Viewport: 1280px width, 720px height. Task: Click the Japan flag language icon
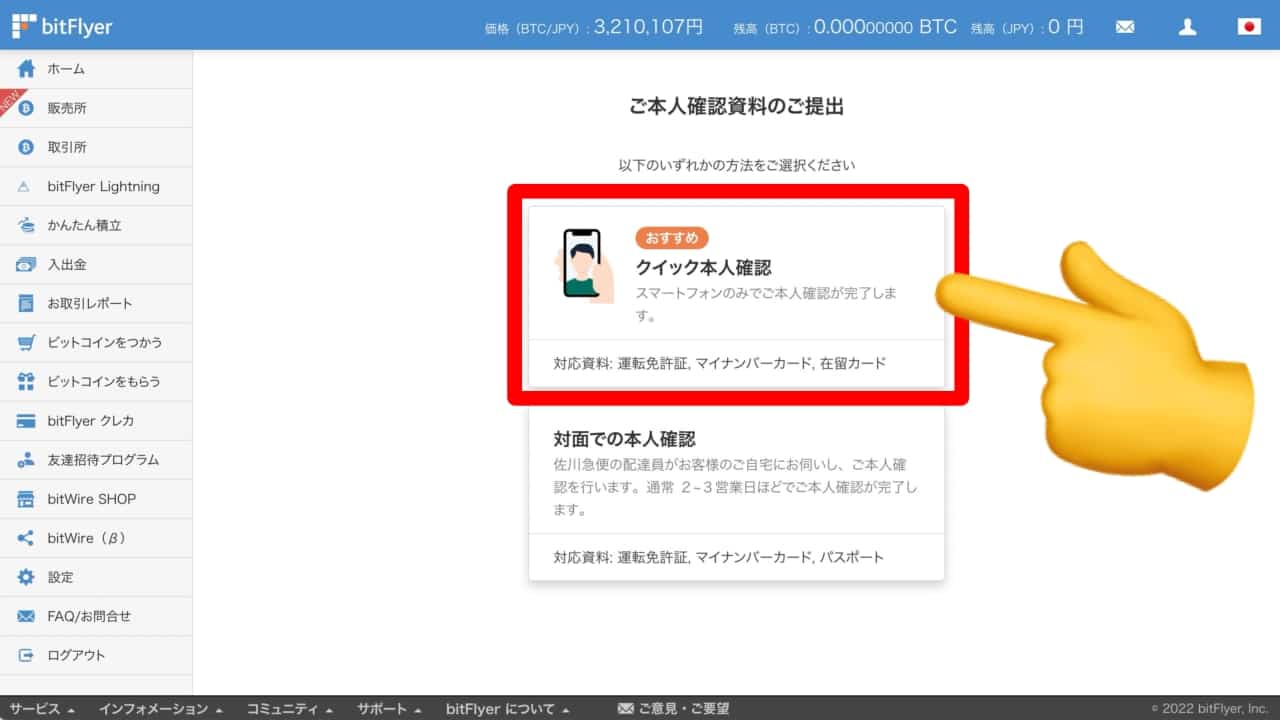tap(1249, 27)
